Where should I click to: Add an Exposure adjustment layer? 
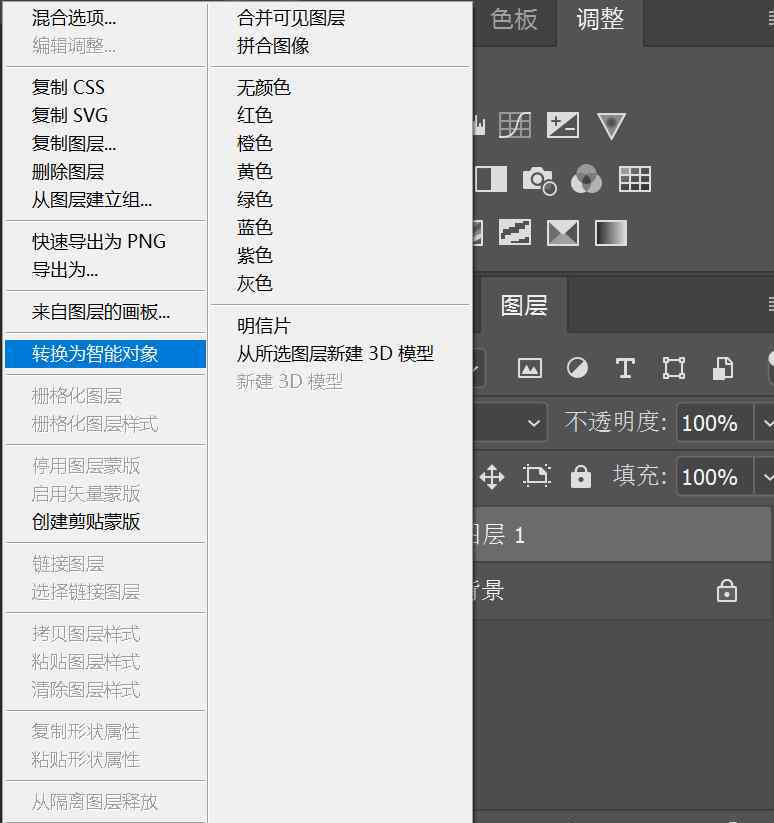563,125
